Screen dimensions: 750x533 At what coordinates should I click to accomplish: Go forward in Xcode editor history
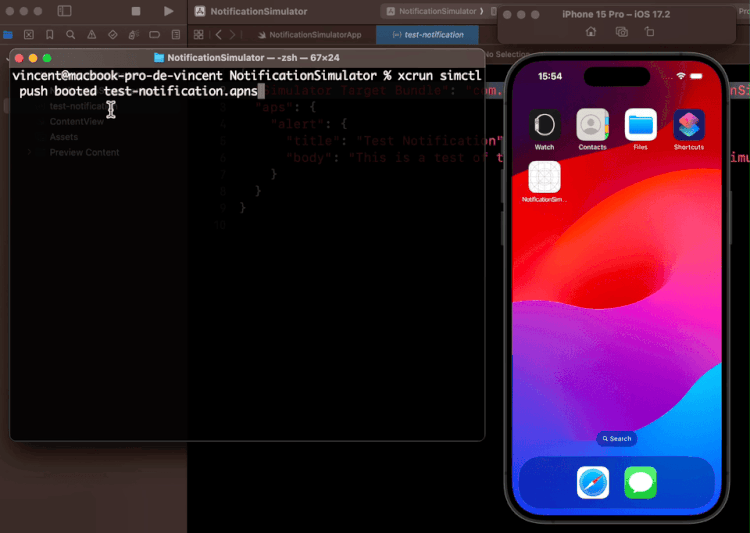232,34
